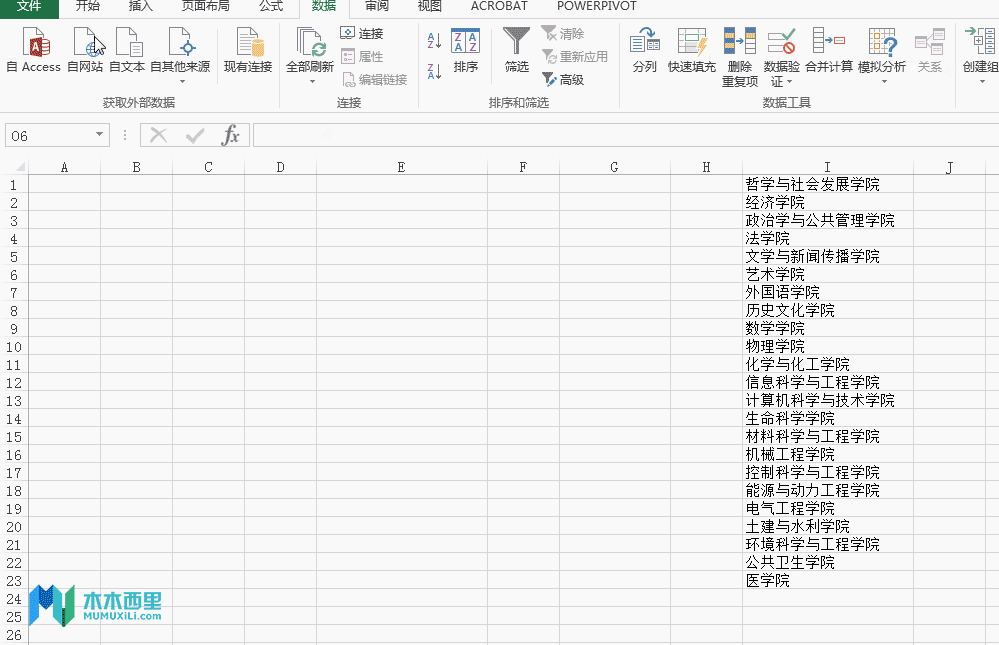
Task: Click 合并计算 consolidate
Action: pyautogui.click(x=829, y=50)
